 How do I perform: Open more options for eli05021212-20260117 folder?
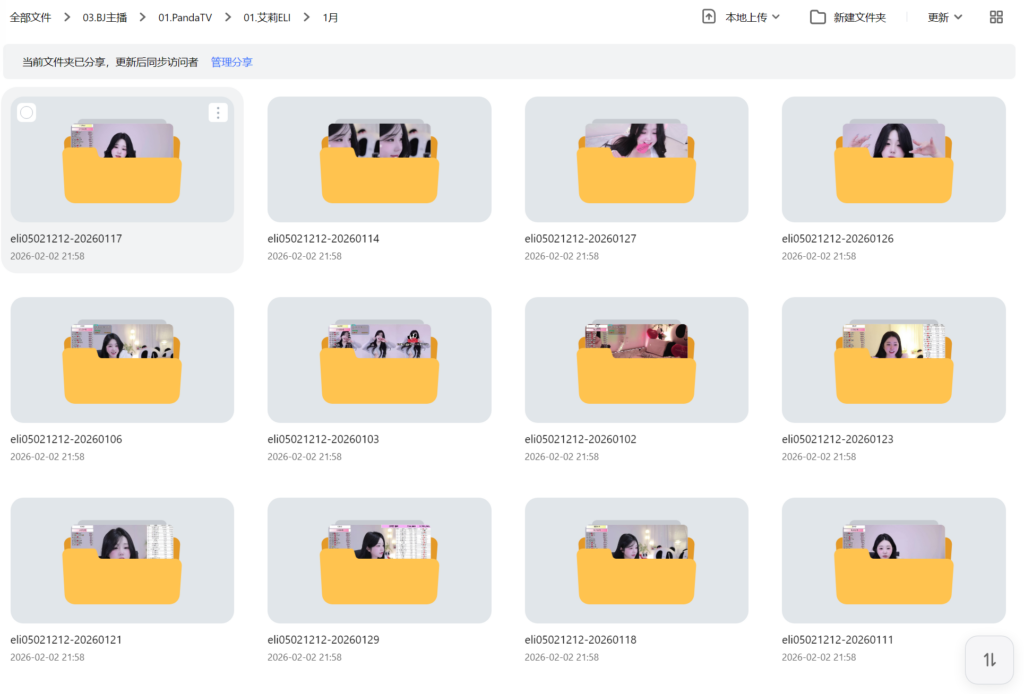click(218, 113)
